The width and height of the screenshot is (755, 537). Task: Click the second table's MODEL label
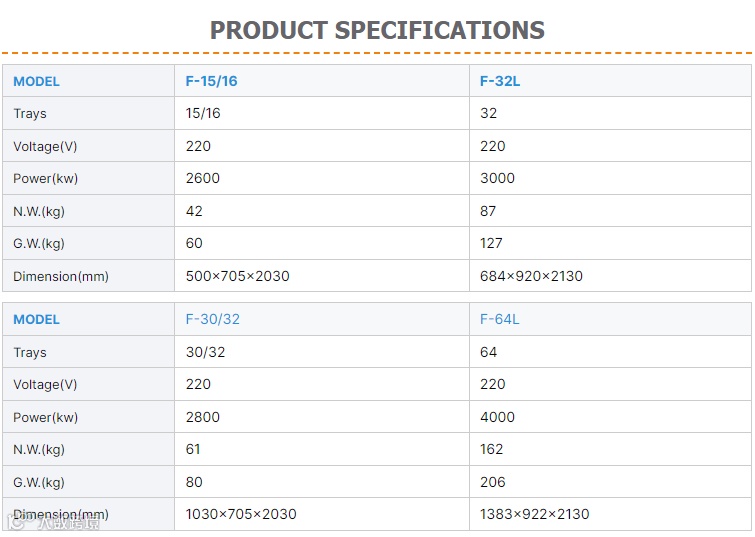[37, 319]
